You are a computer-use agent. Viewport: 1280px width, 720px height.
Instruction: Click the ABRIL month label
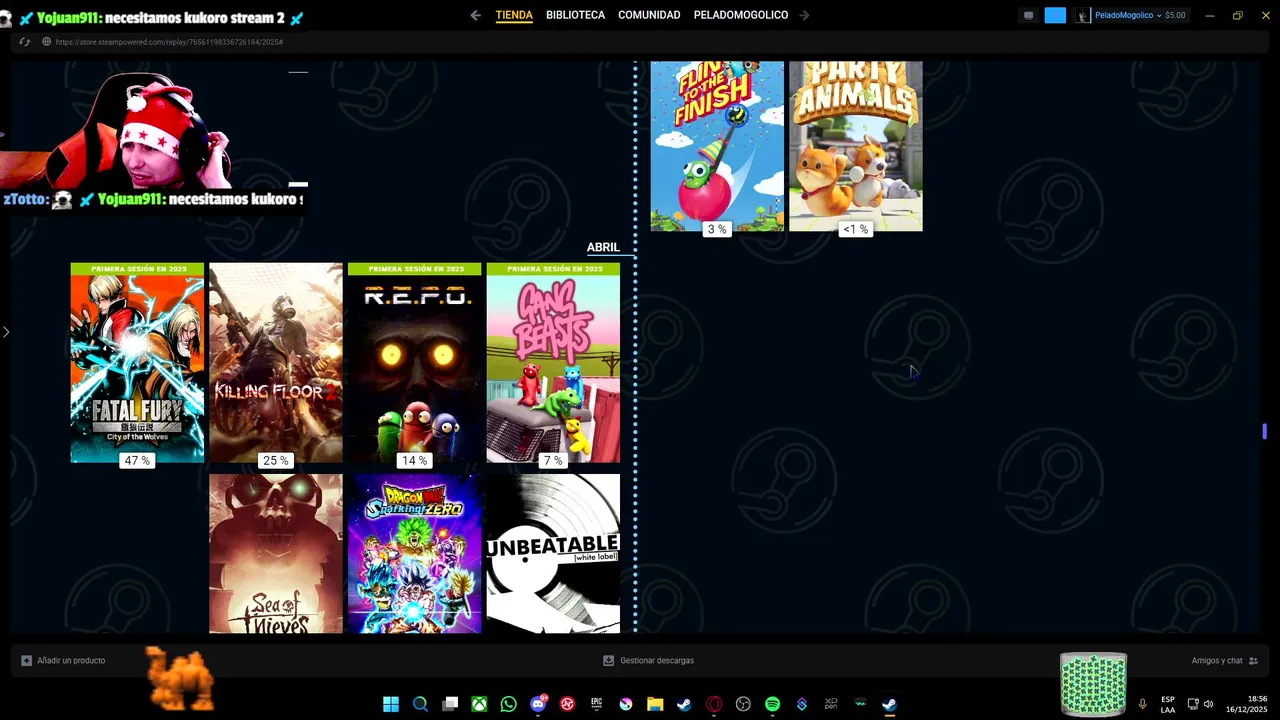[x=603, y=247]
